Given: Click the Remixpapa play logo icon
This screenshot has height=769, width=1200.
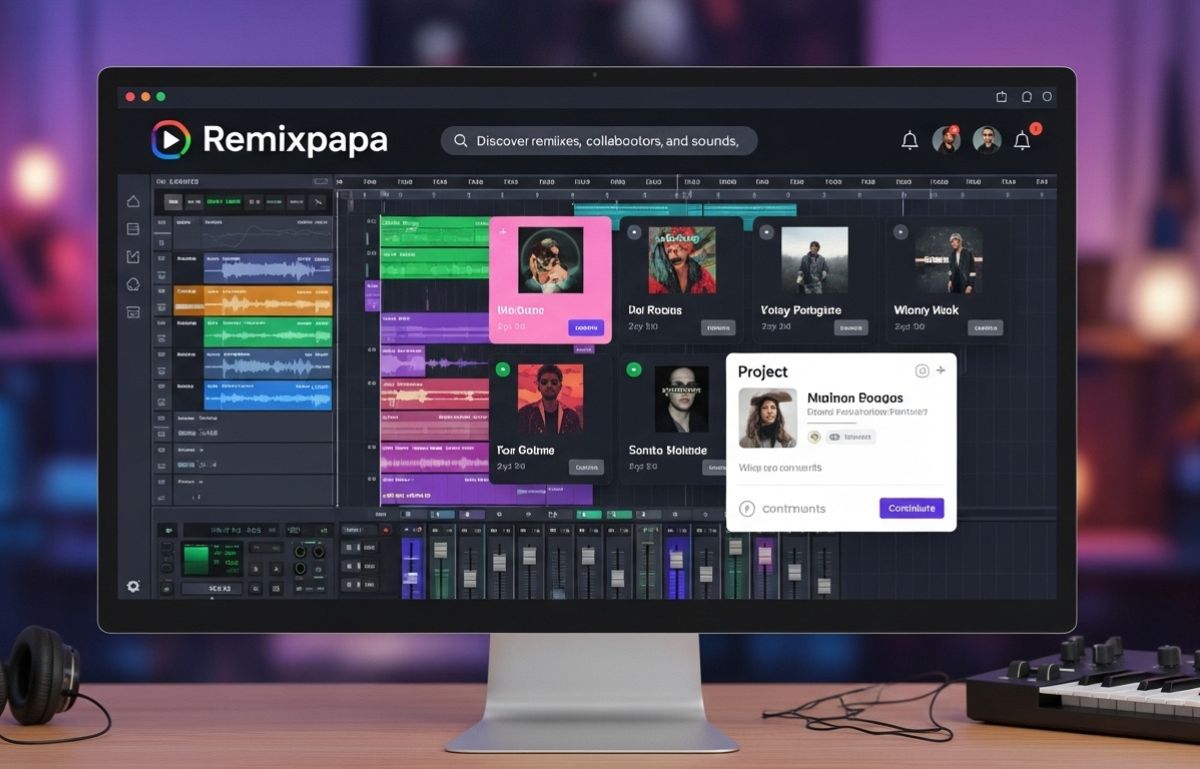Looking at the screenshot, I should tap(170, 140).
